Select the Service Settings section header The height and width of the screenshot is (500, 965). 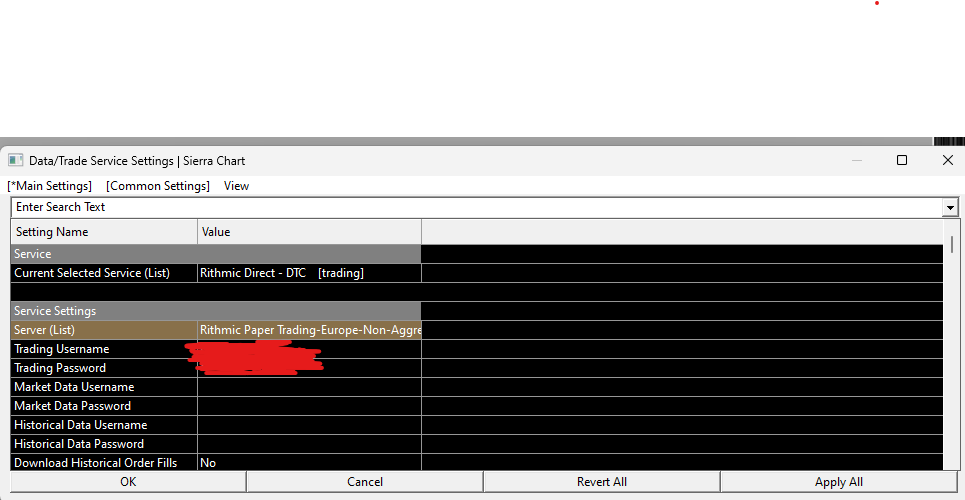pos(216,311)
